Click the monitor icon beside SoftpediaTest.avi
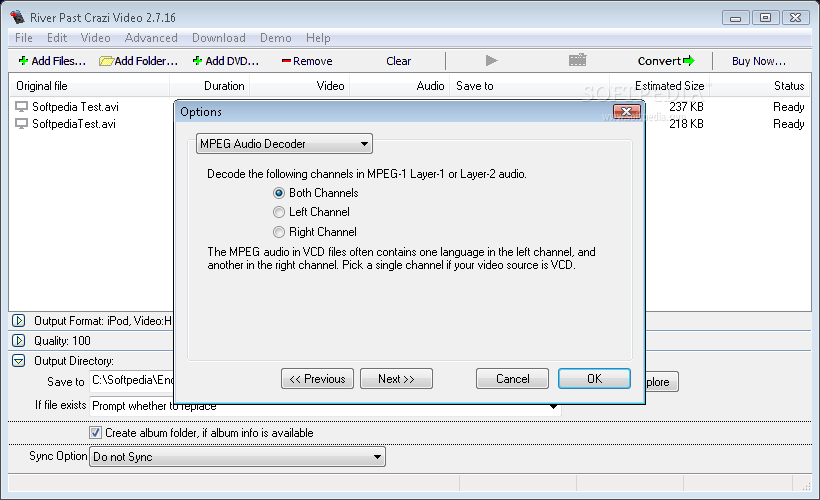The image size is (820, 500). [x=21, y=124]
